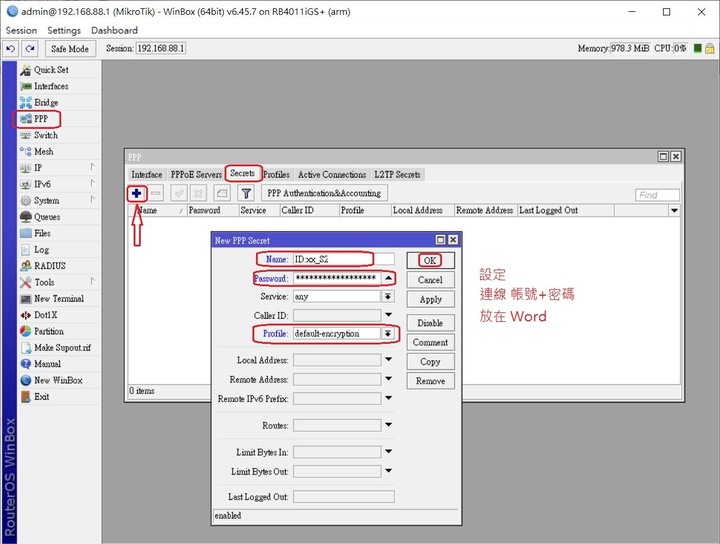Viewport: 720px width, 544px height.
Task: Toggle the Safe Mode button
Action: pos(70,49)
